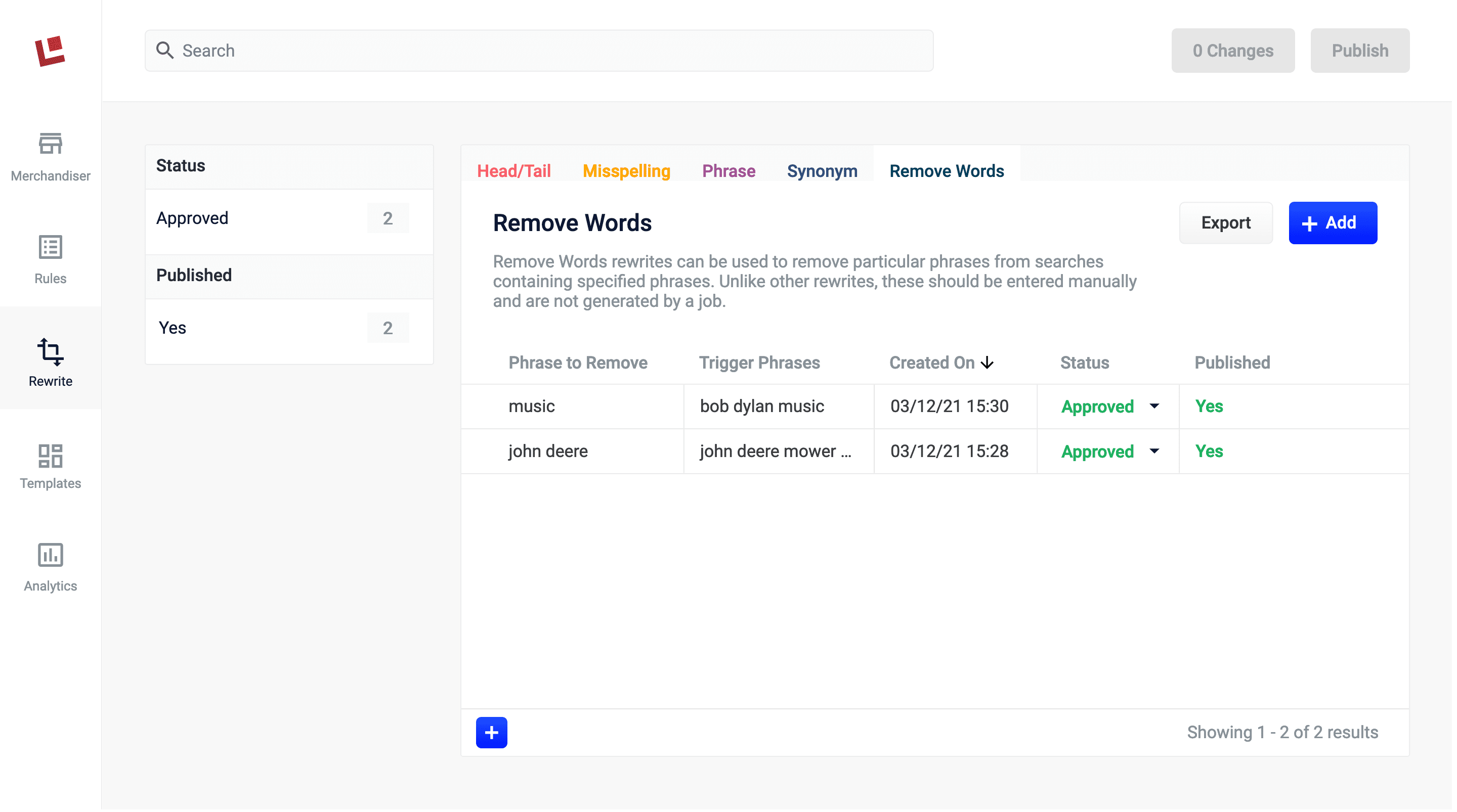Expand the Approved status dropdown for music
Viewport: 1457px width, 812px height.
[x=1155, y=405]
